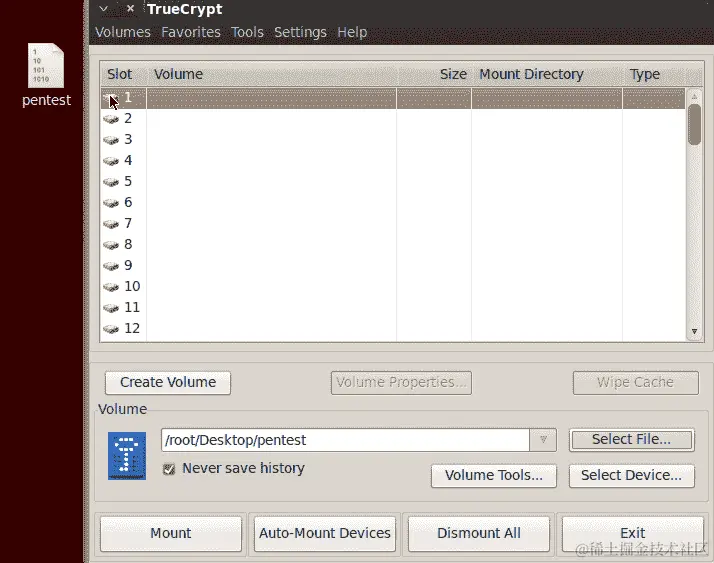Open the Favorites menu
Viewport: 714px width, 563px height.
[x=191, y=32]
